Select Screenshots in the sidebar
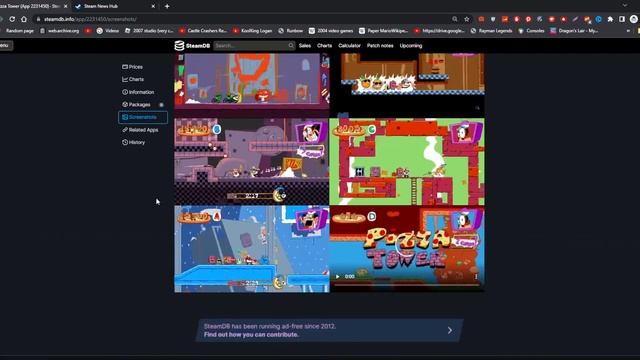The image size is (640, 360). click(143, 117)
